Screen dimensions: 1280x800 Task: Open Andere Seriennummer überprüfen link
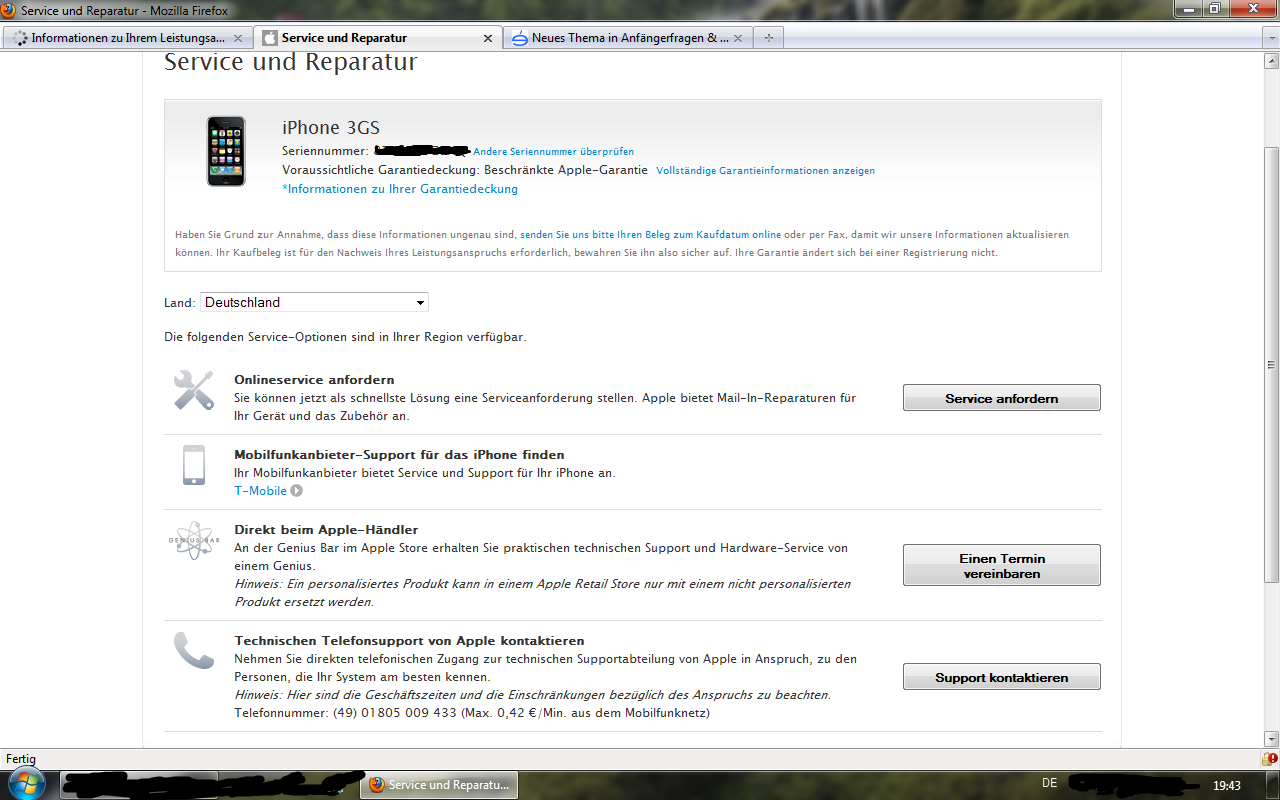[553, 152]
